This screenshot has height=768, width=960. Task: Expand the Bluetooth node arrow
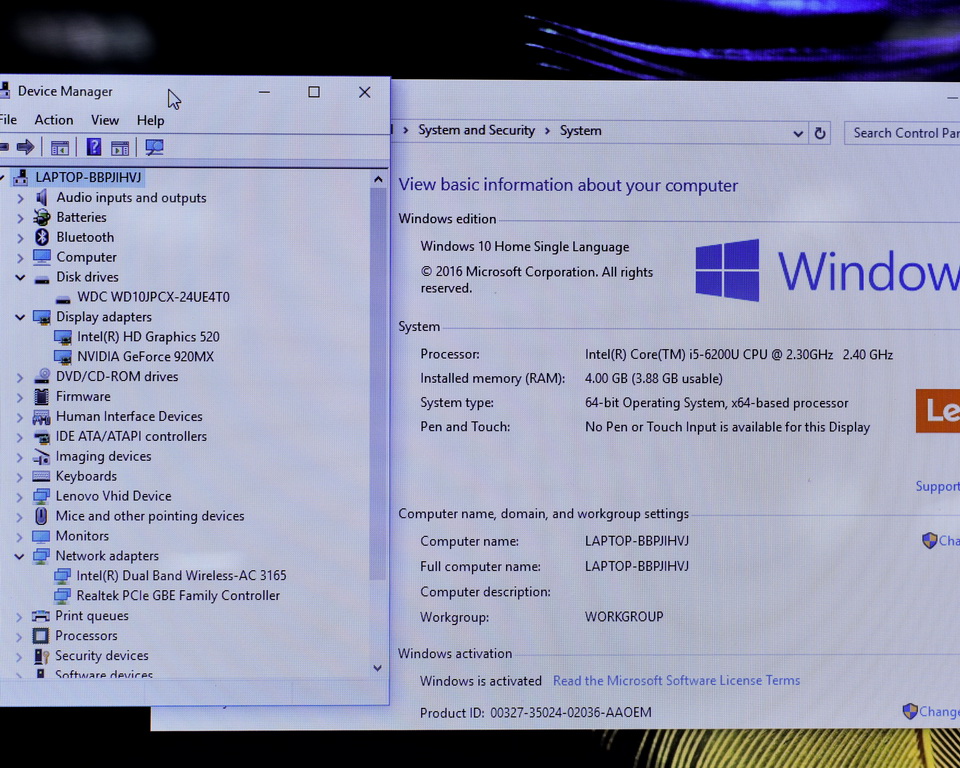(x=20, y=238)
